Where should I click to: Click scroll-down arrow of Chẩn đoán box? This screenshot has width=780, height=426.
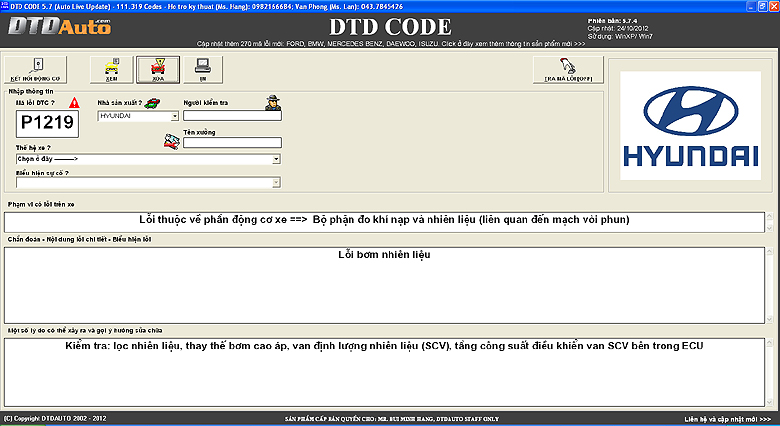coord(770,320)
